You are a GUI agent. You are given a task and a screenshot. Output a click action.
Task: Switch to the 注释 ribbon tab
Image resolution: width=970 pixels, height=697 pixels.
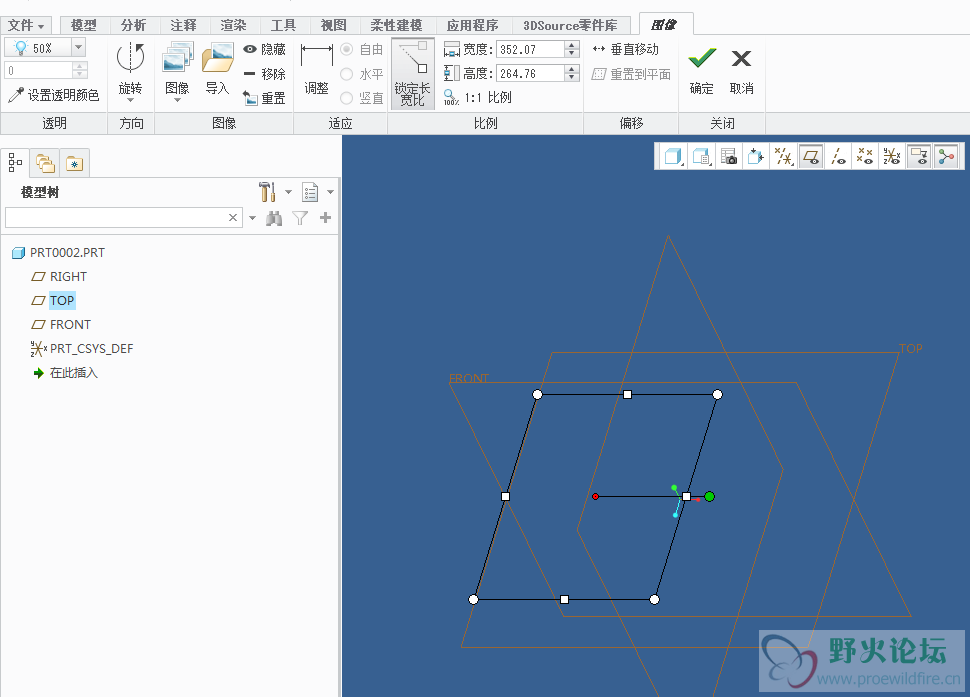tap(184, 25)
